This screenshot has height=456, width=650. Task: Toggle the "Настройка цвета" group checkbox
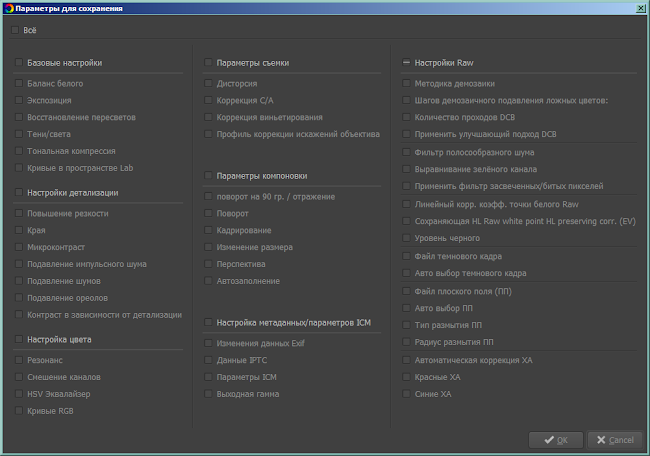(19, 339)
